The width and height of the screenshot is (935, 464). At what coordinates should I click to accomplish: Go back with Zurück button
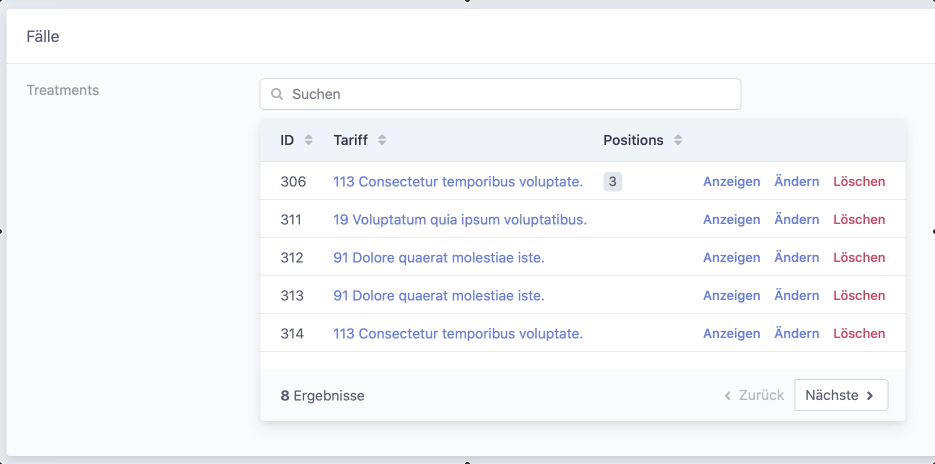click(754, 395)
